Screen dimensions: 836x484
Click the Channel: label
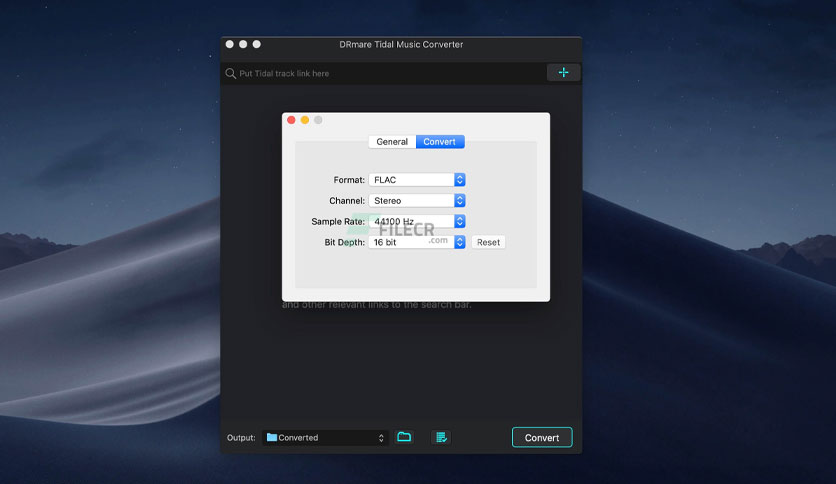347,200
